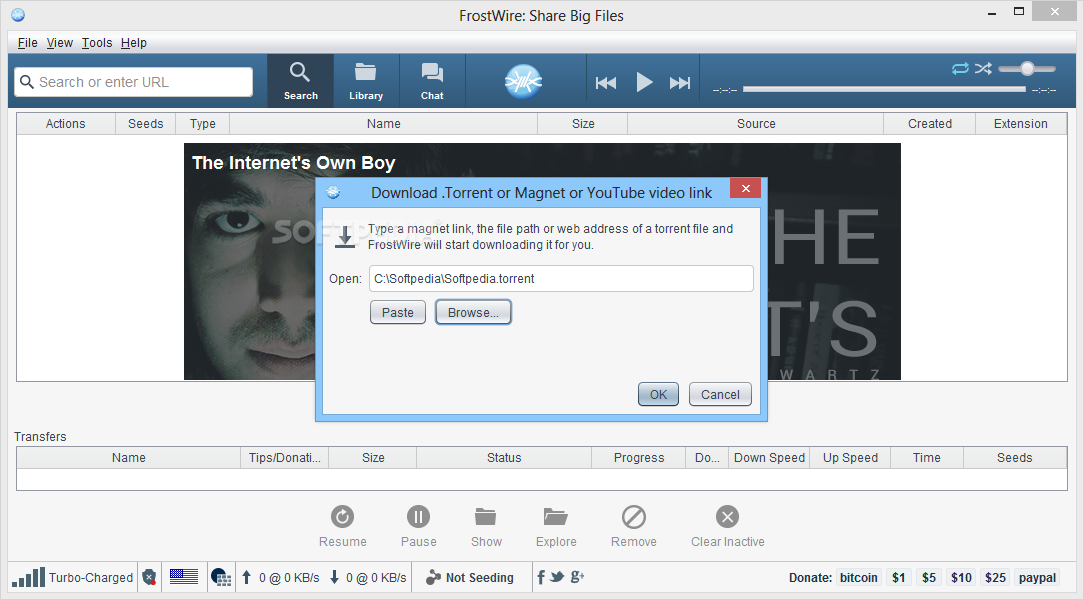The height and width of the screenshot is (600, 1084).
Task: Sort results by Source column
Action: coord(756,124)
